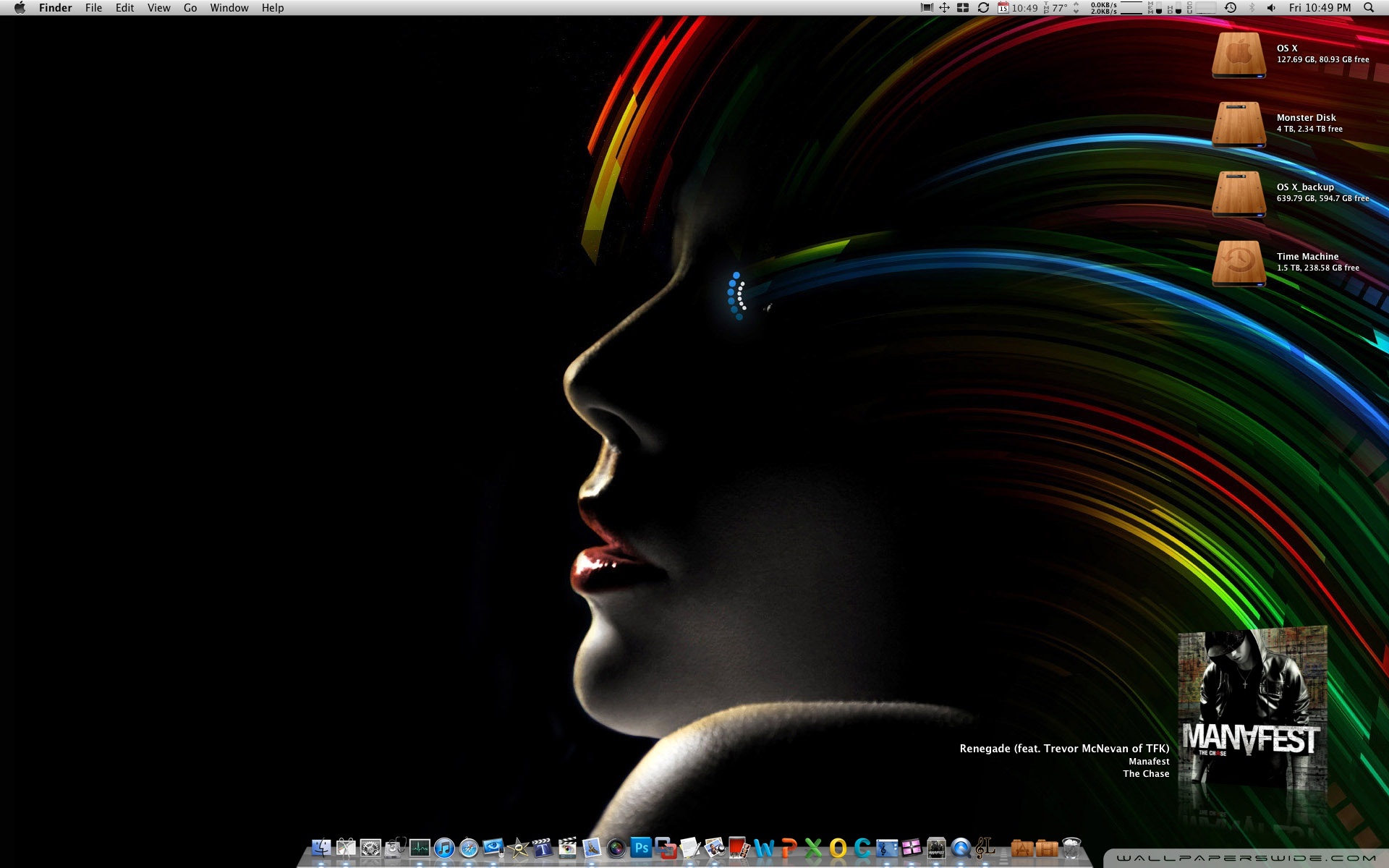Launch Microsoft Word blue W icon
This screenshot has height=868, width=1389.
(764, 848)
